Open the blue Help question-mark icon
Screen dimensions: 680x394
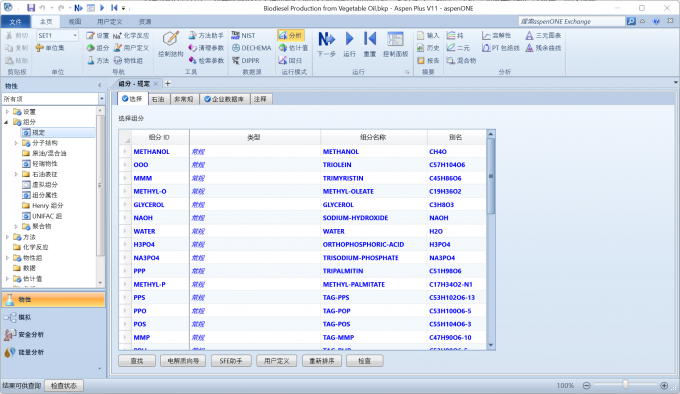click(x=656, y=21)
